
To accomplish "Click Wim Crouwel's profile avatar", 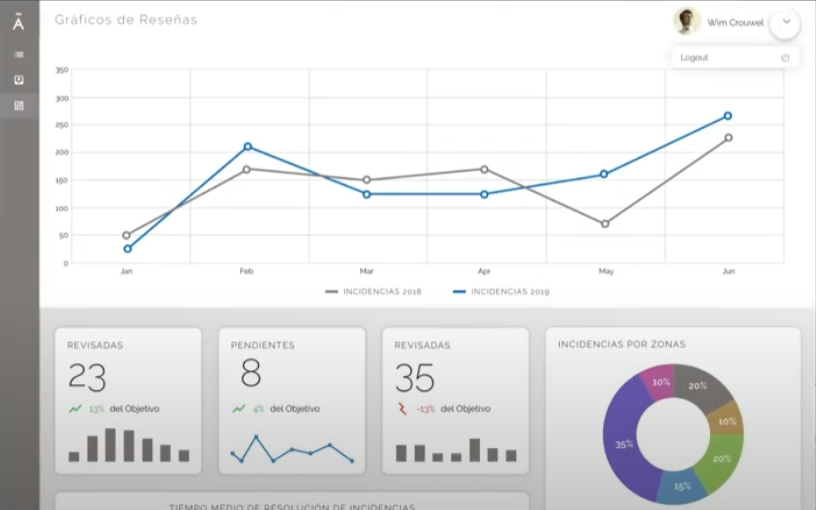I will 687,21.
